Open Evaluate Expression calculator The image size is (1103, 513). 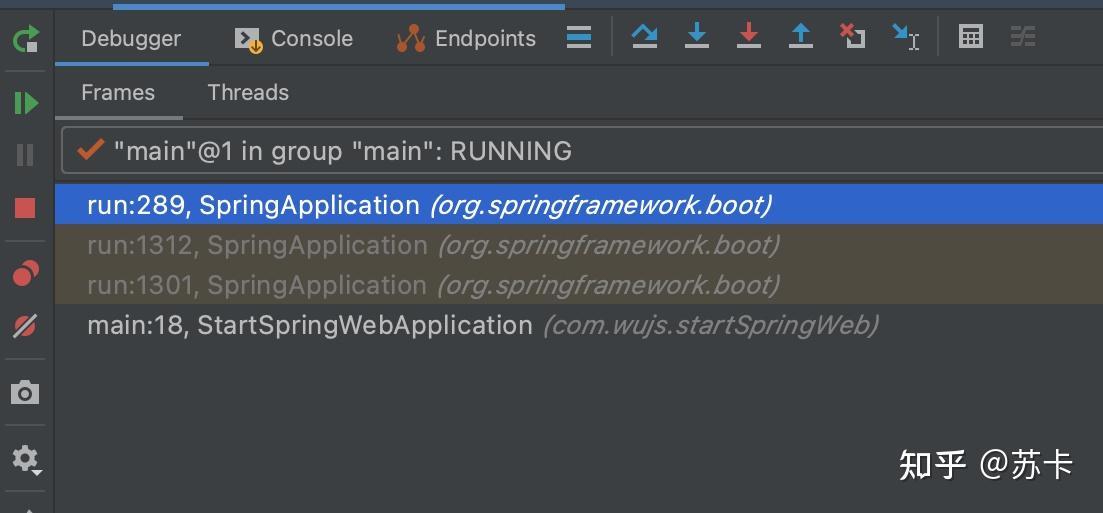tap(971, 36)
